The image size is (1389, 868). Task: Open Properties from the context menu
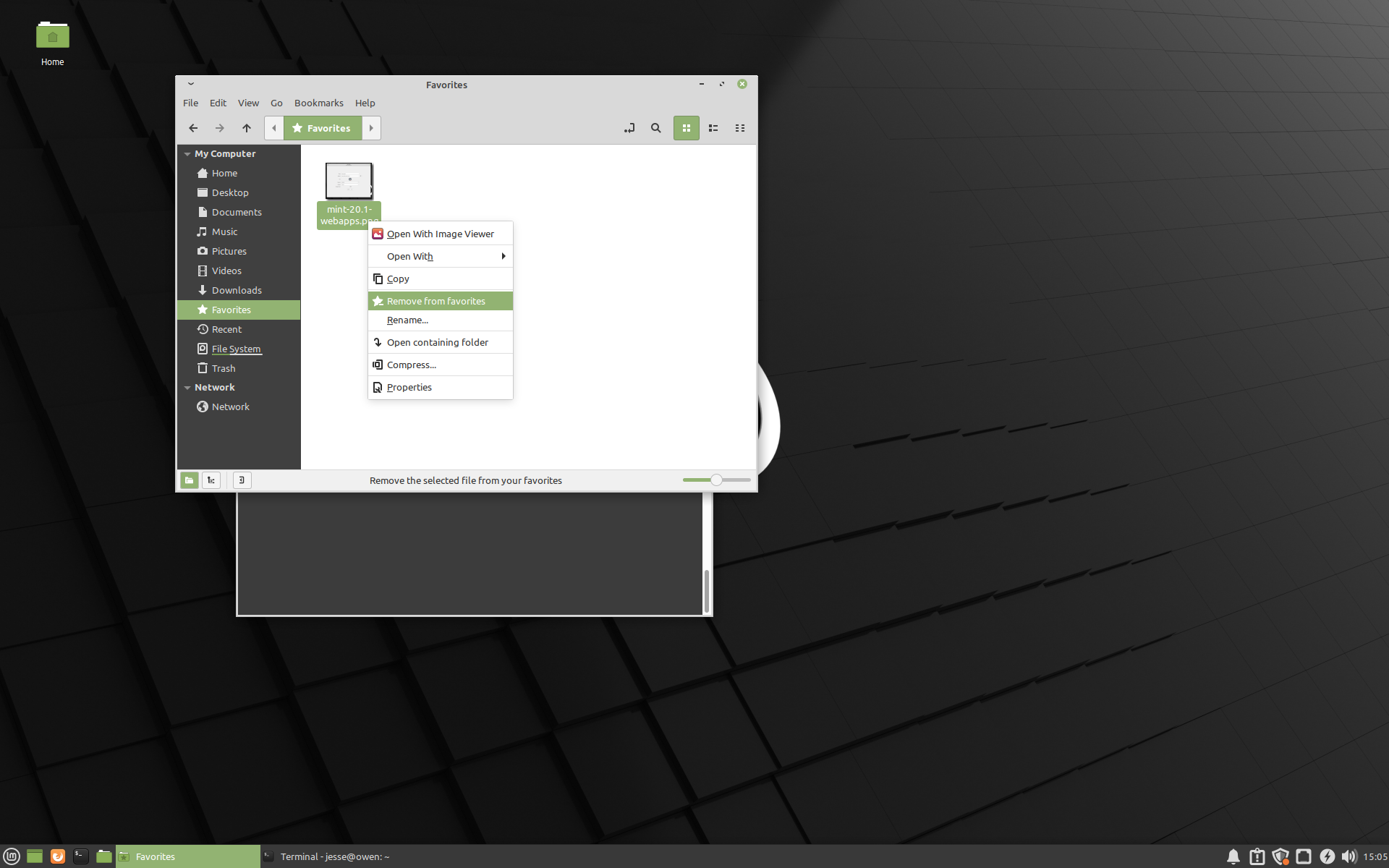(441, 387)
